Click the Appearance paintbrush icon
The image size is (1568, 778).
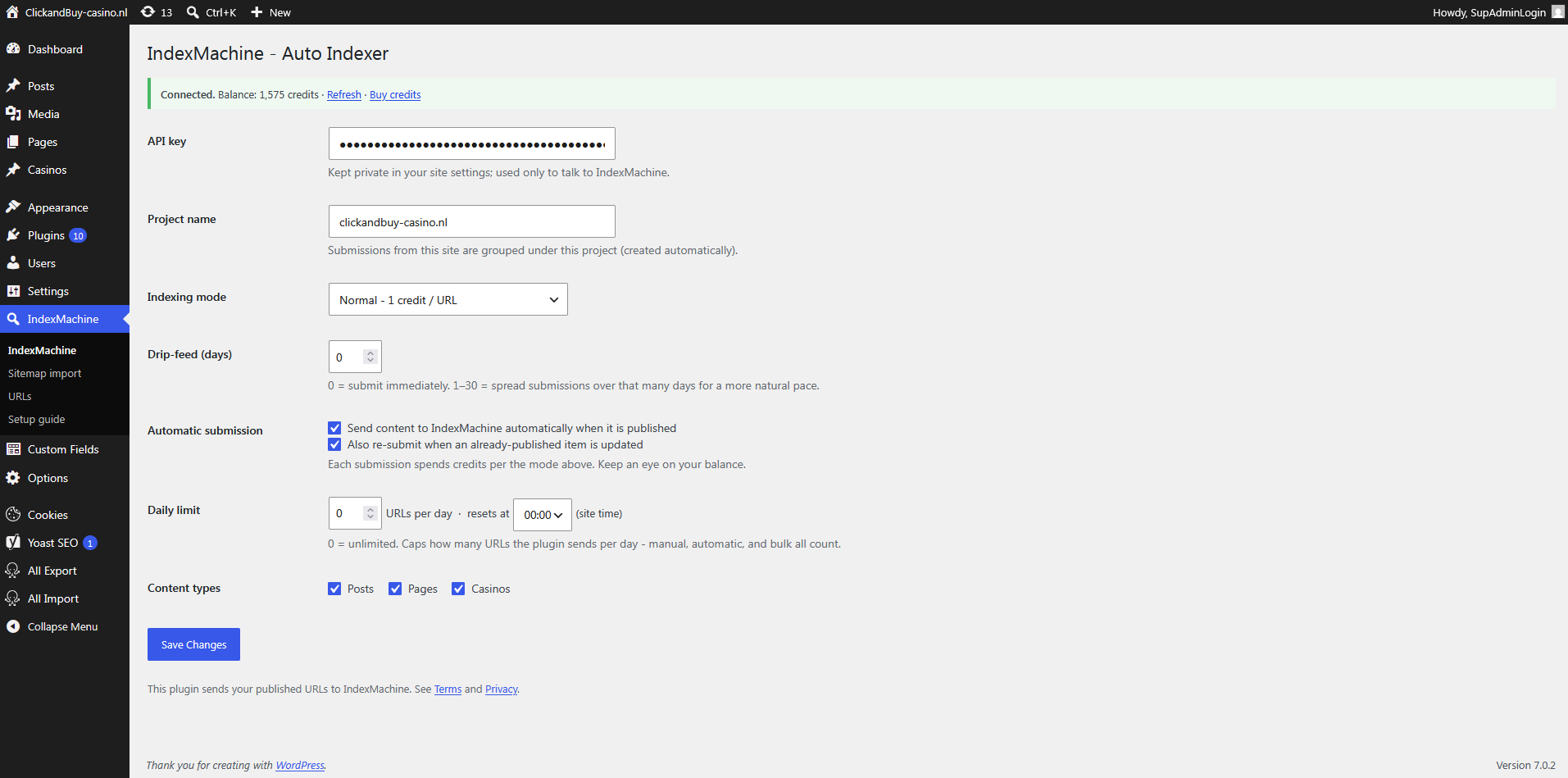[13, 207]
